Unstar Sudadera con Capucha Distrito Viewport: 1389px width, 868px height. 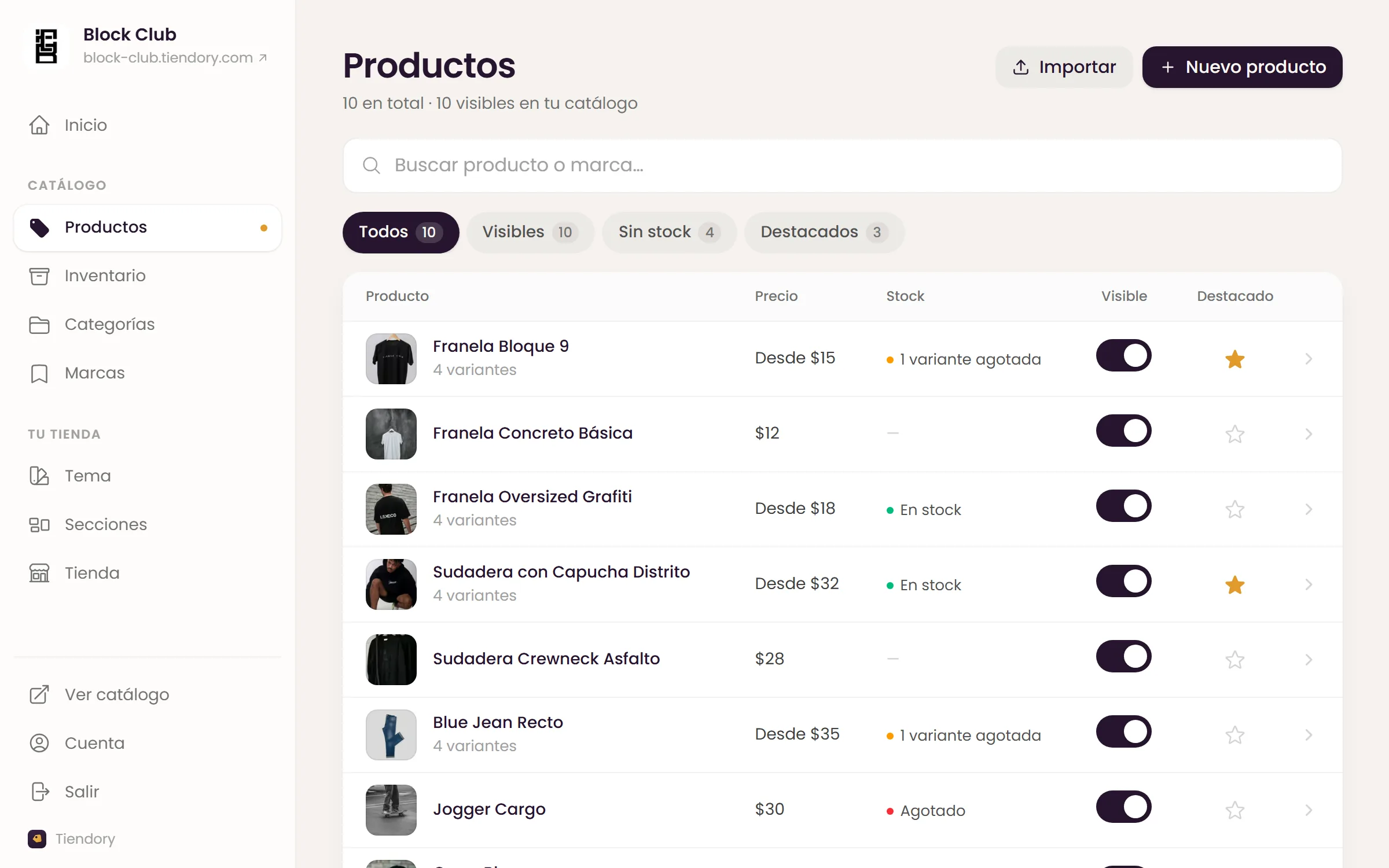1235,584
